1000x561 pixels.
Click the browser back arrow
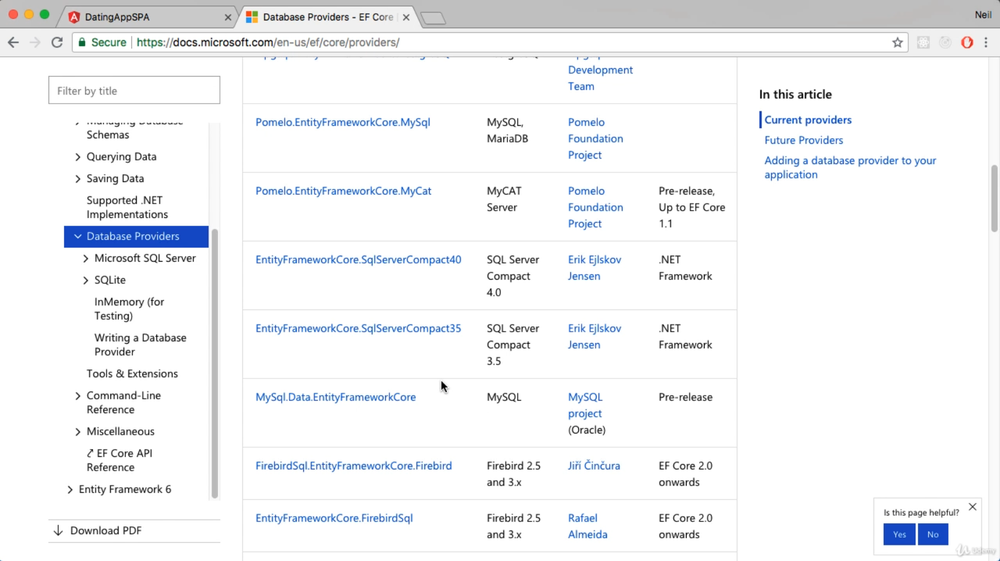pyautogui.click(x=13, y=43)
